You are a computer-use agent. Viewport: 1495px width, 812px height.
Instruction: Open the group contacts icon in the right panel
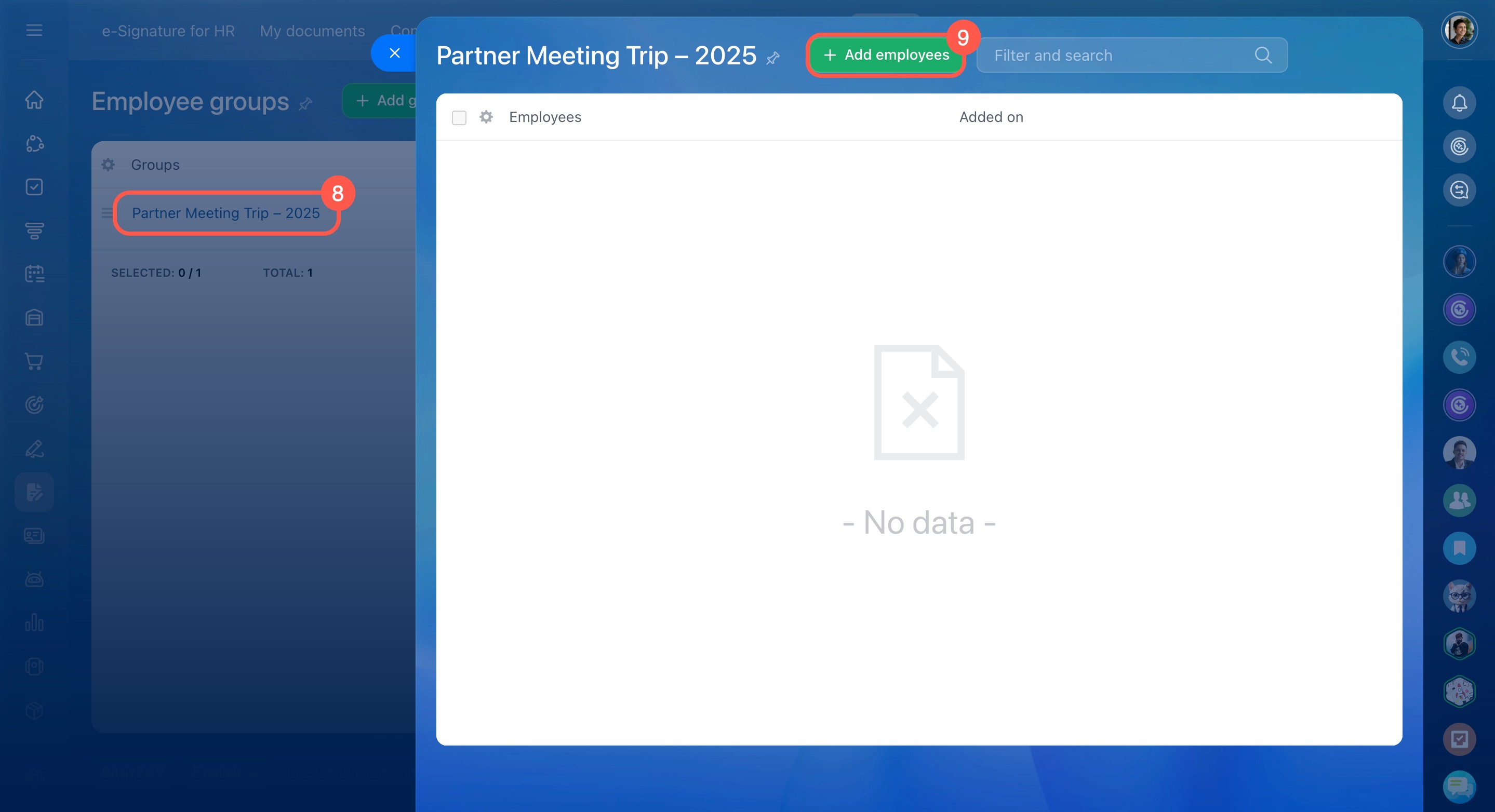tap(1459, 500)
